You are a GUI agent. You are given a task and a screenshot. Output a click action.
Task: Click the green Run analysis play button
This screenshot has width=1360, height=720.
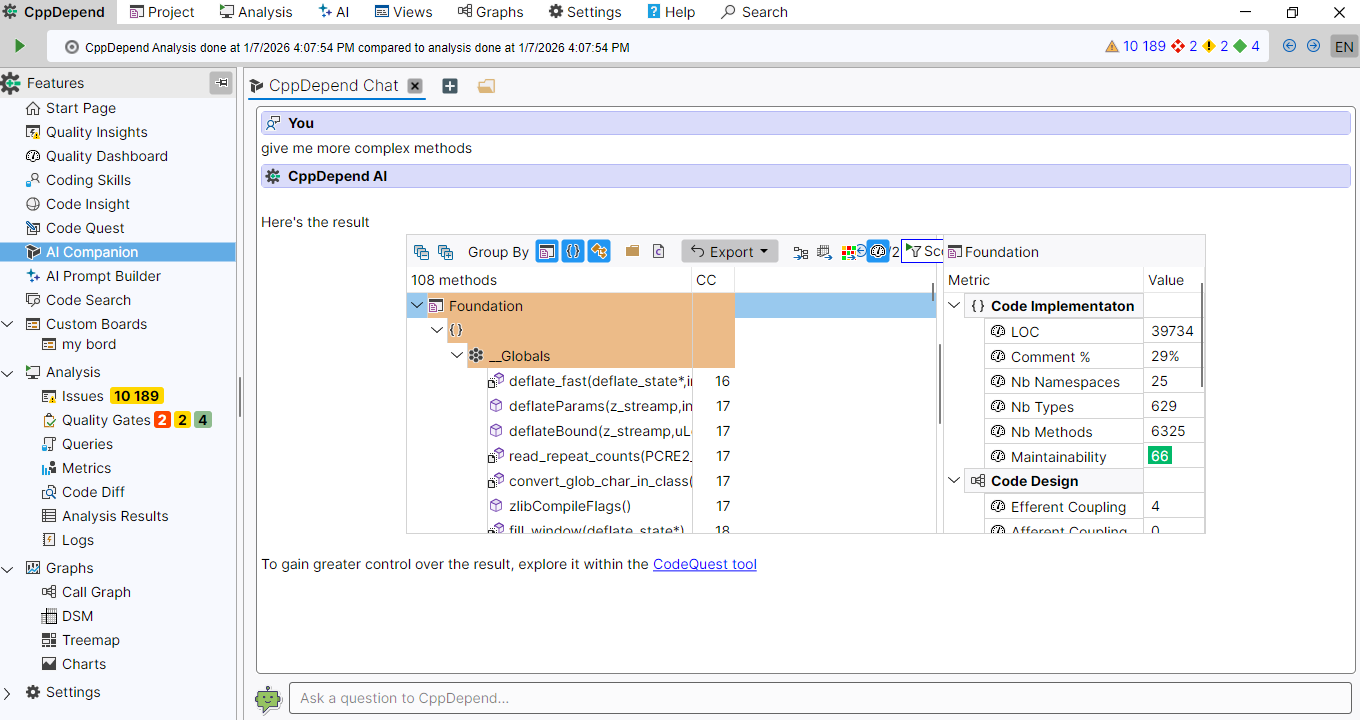coord(19,46)
